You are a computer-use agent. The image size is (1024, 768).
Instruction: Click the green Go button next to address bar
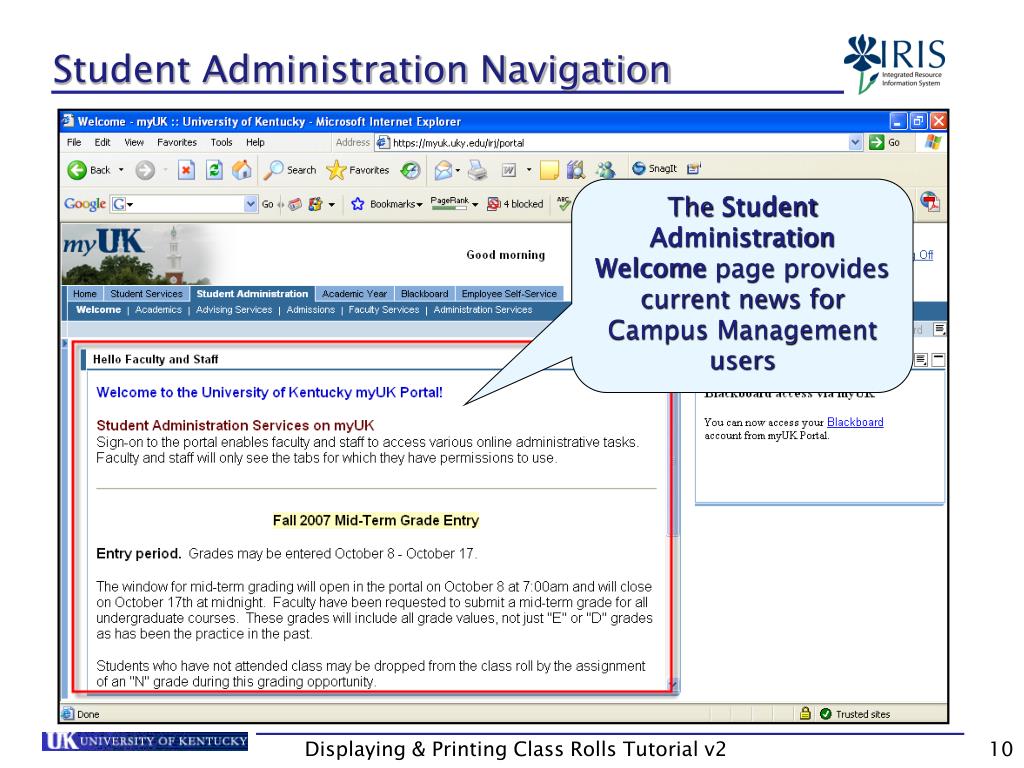[885, 142]
